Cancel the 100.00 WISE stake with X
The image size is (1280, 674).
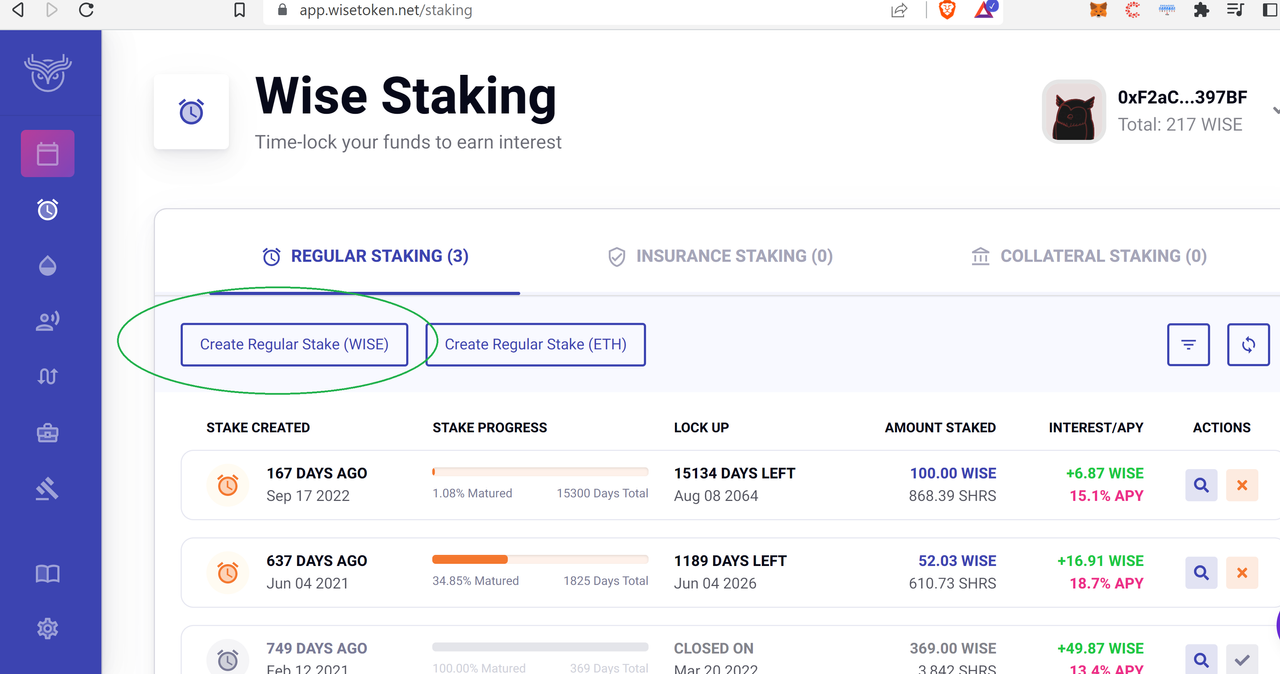coord(1242,485)
